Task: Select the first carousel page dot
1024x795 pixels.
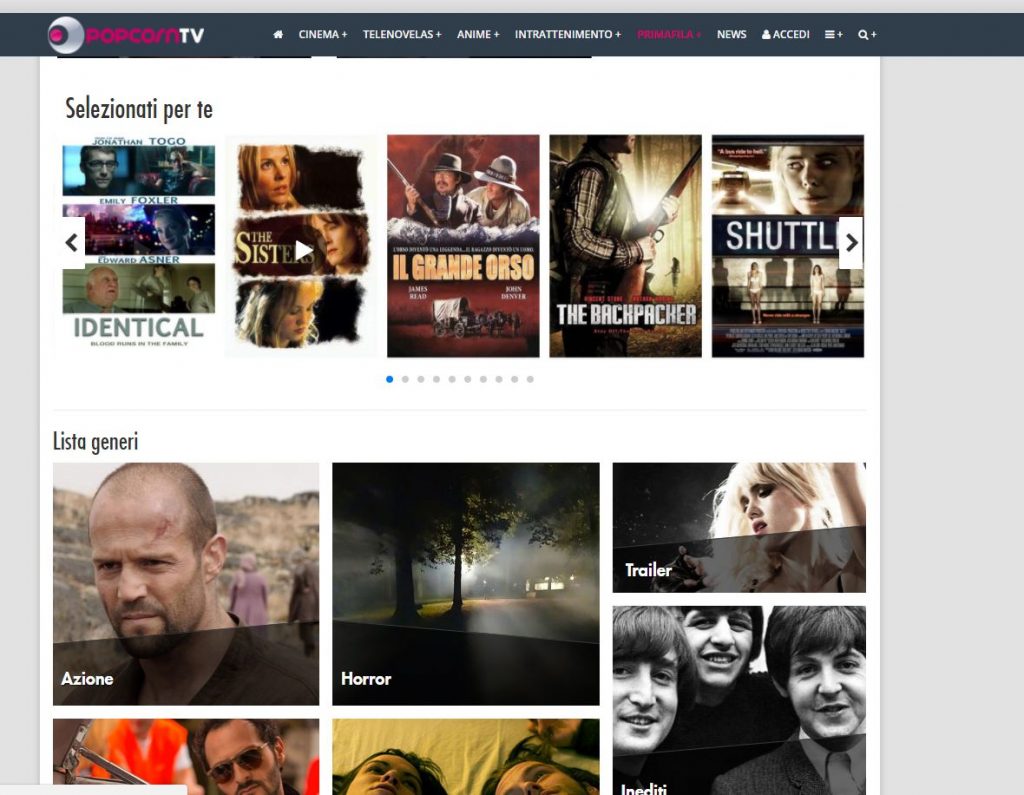Action: tap(390, 379)
